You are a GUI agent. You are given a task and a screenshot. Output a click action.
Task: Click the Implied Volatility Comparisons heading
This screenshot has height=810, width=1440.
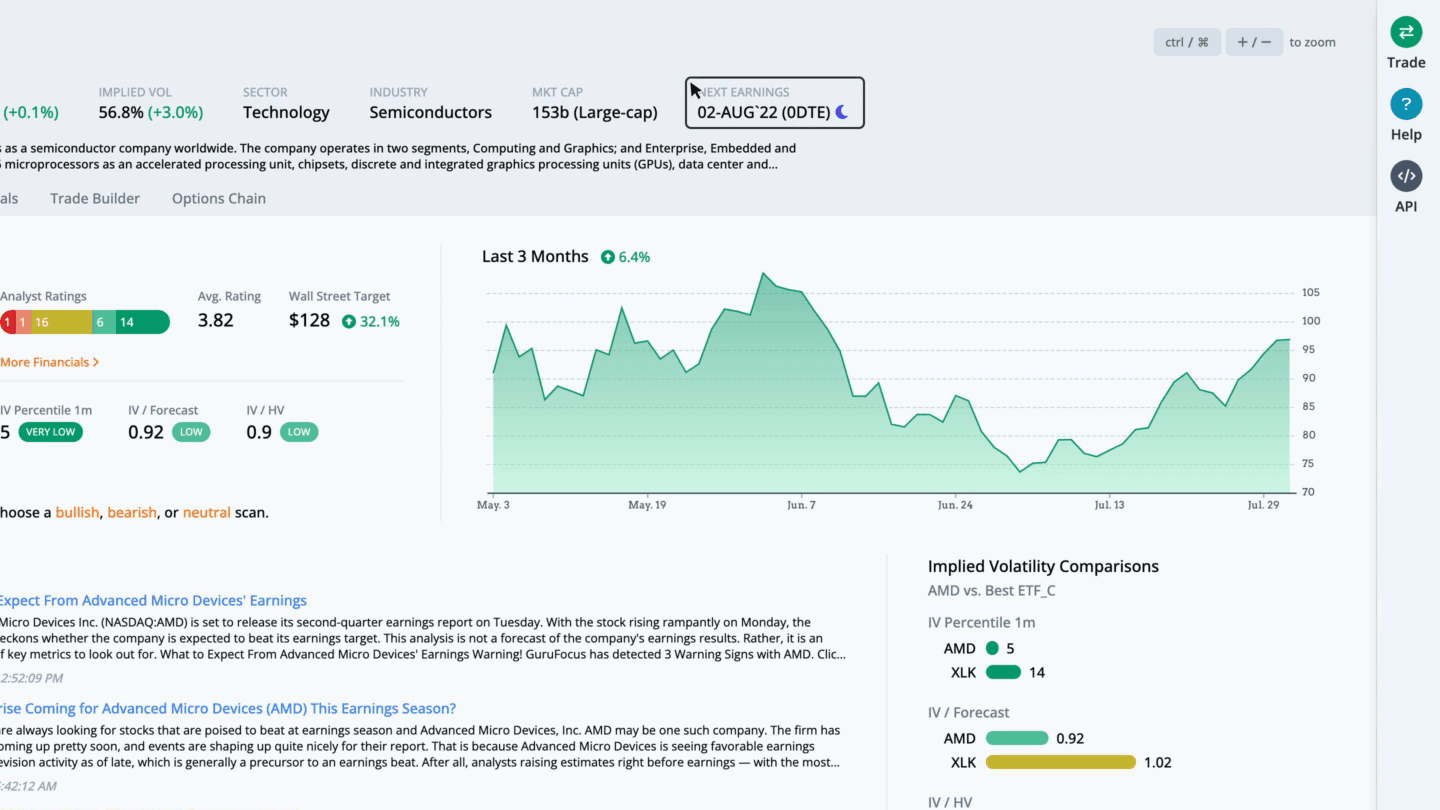1043,566
